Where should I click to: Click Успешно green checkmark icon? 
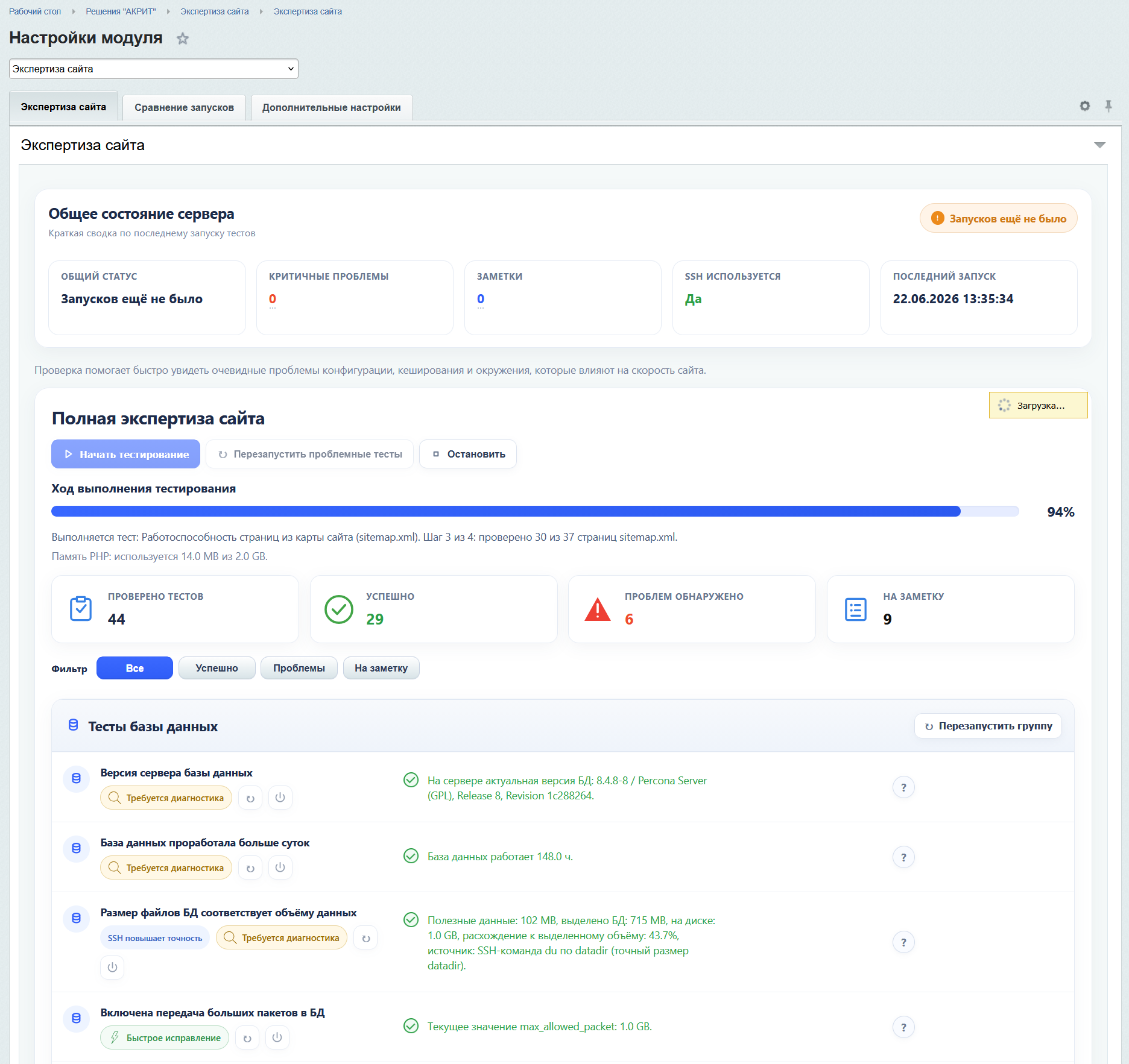[x=339, y=609]
